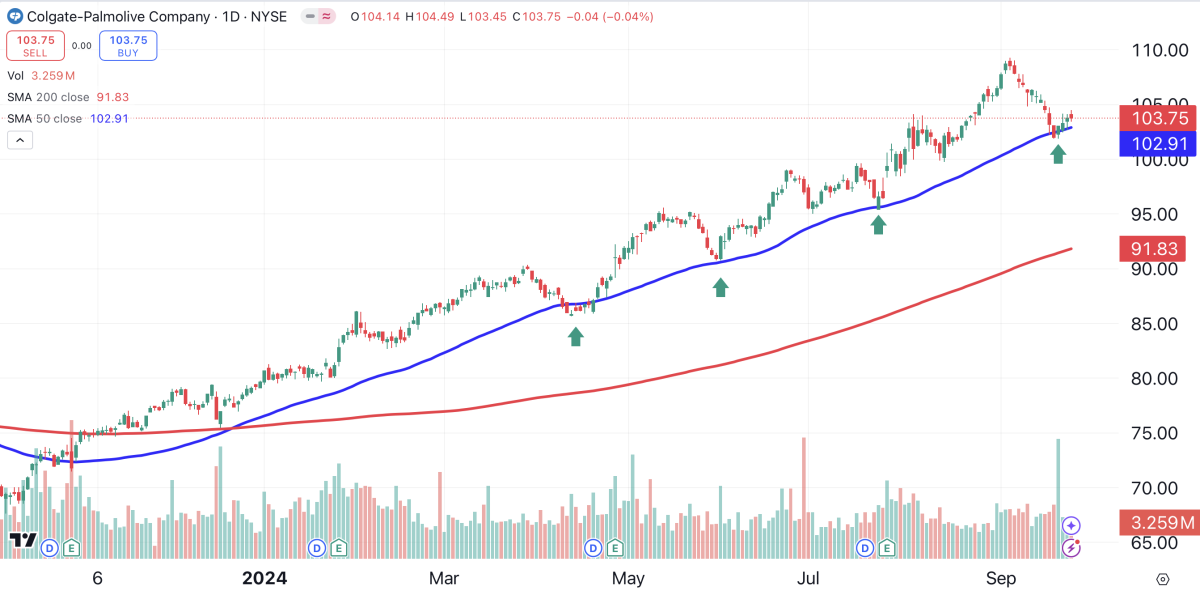Enable the pink approximate-data toggle in the header
1200x595 pixels.
click(x=325, y=17)
